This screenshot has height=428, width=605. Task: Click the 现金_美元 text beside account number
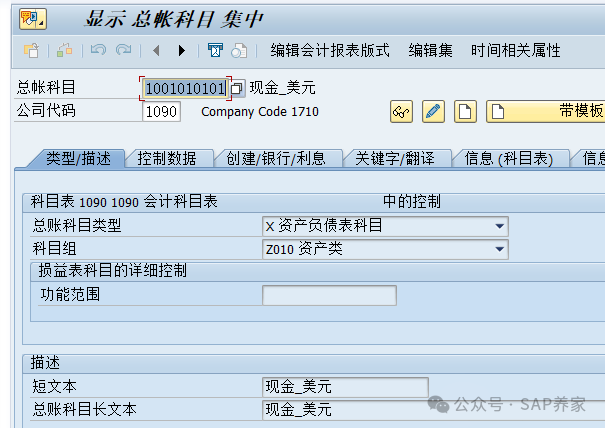pos(282,88)
